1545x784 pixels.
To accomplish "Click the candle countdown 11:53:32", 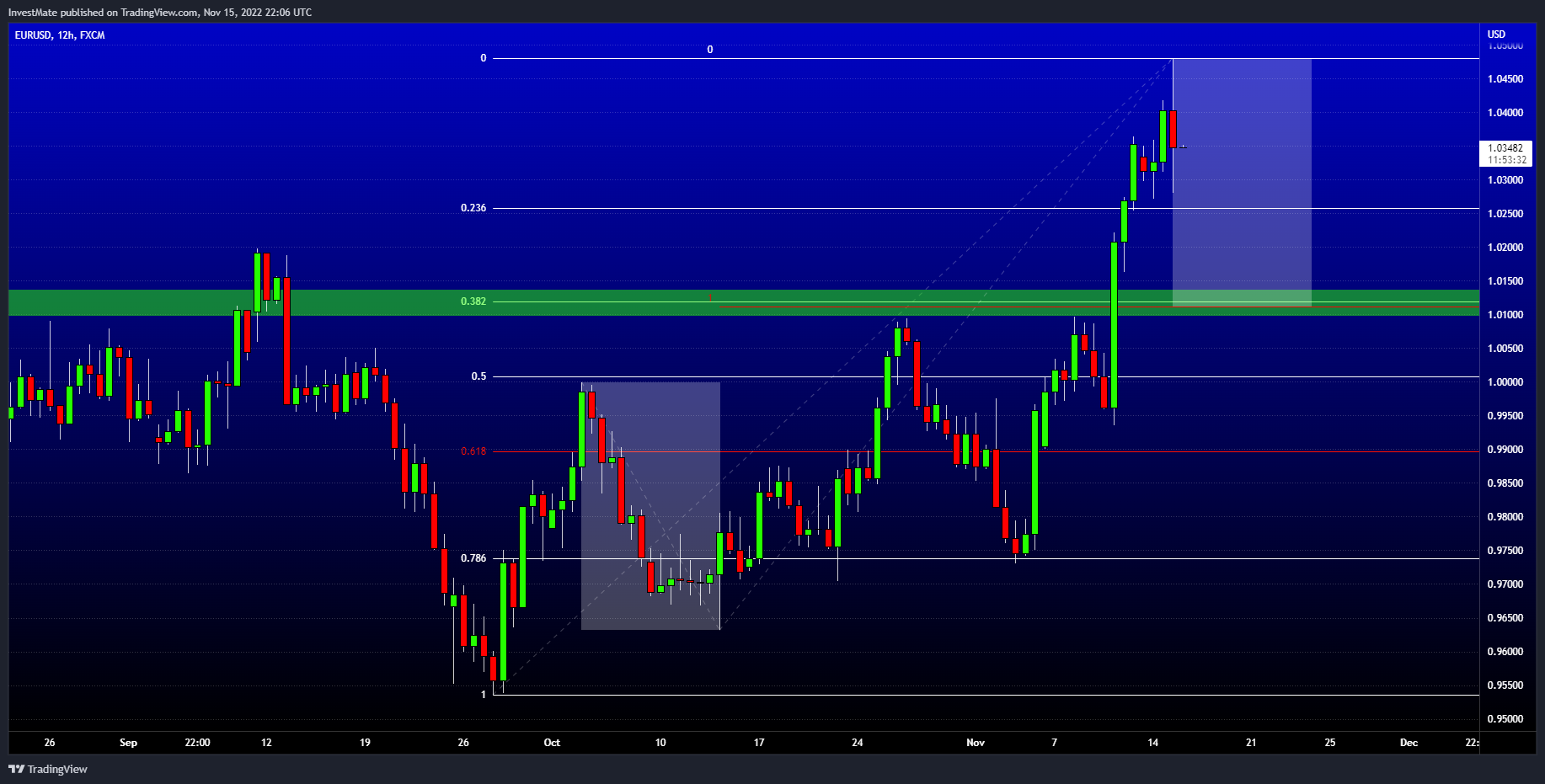I will 1506,160.
